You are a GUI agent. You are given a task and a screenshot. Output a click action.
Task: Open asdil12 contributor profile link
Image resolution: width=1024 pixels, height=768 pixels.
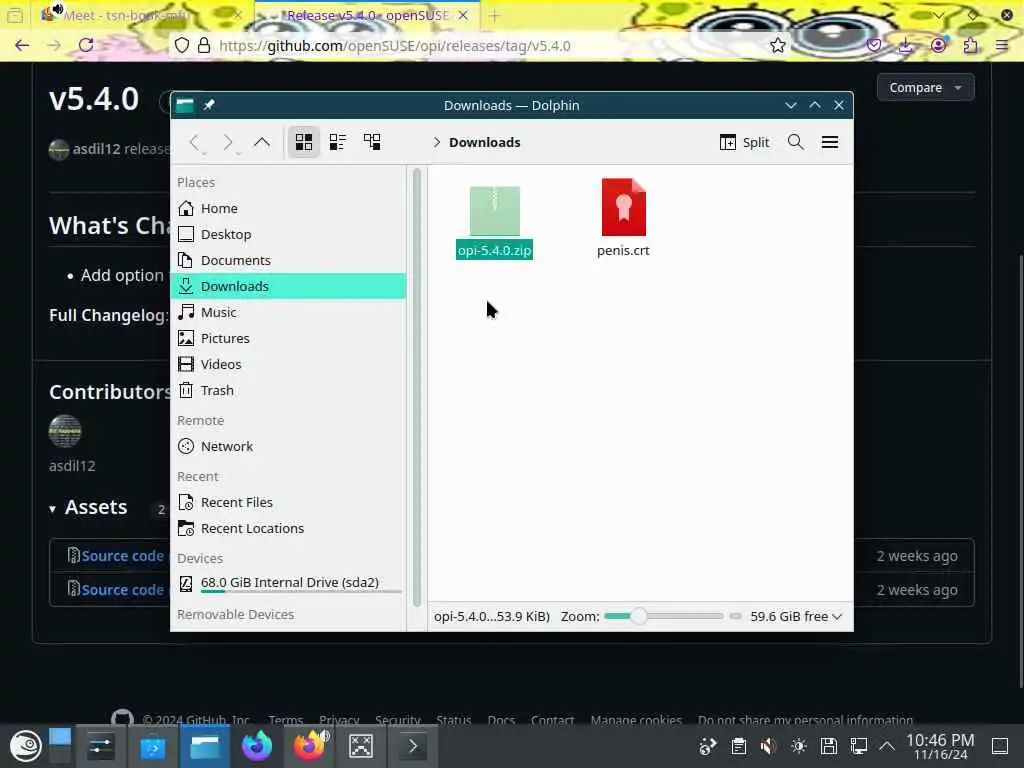click(72, 466)
